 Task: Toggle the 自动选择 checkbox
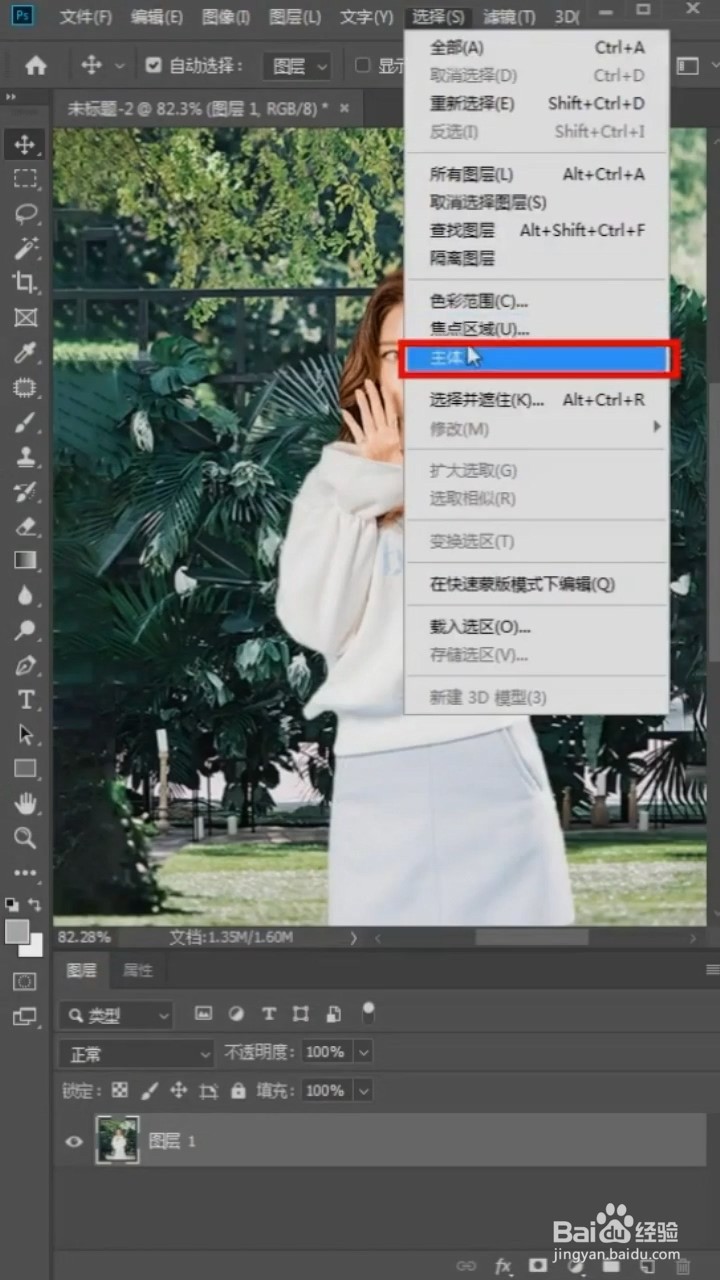pyautogui.click(x=153, y=66)
